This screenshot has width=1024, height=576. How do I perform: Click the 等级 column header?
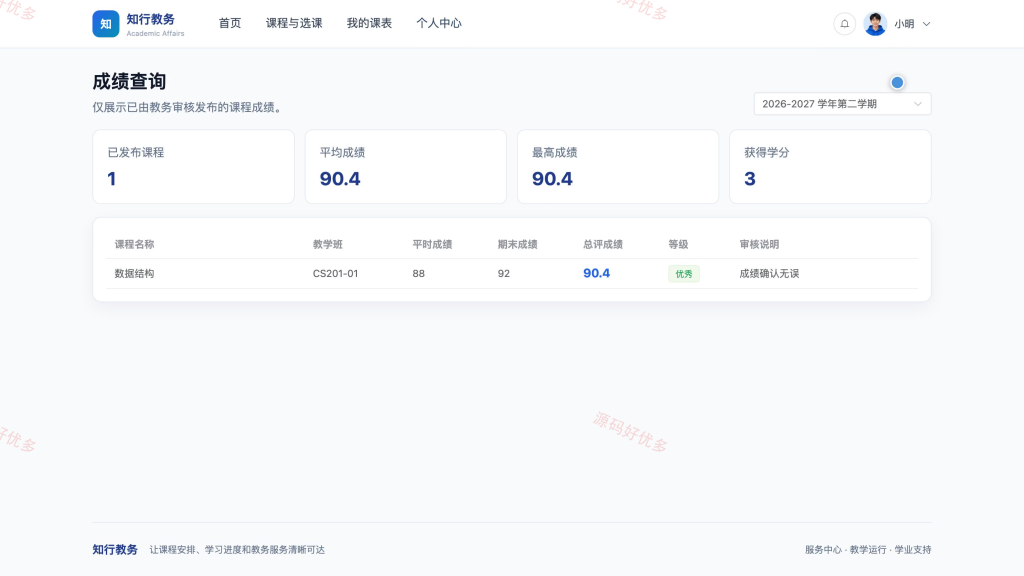click(678, 244)
